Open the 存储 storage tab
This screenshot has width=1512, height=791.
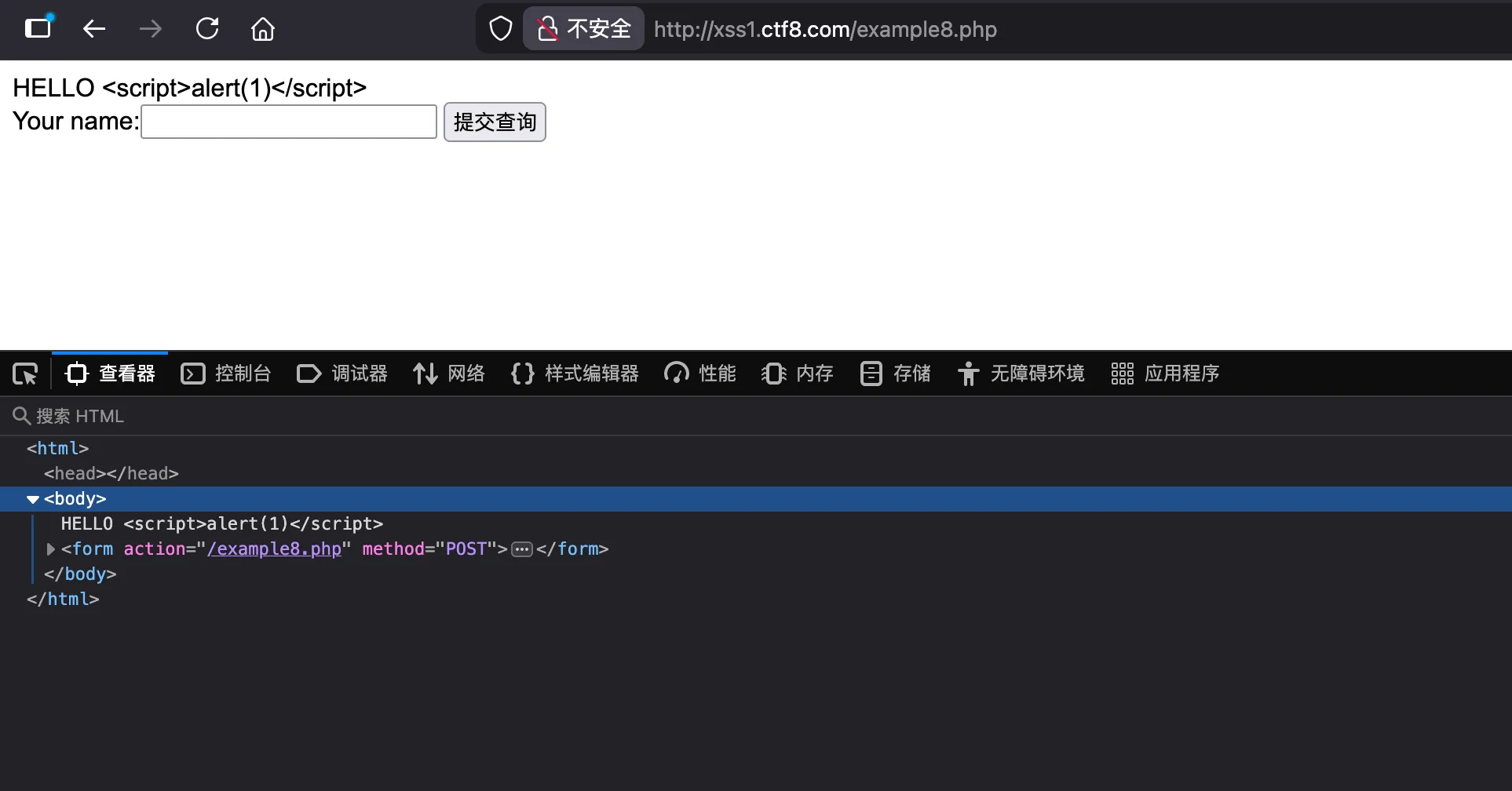point(895,374)
